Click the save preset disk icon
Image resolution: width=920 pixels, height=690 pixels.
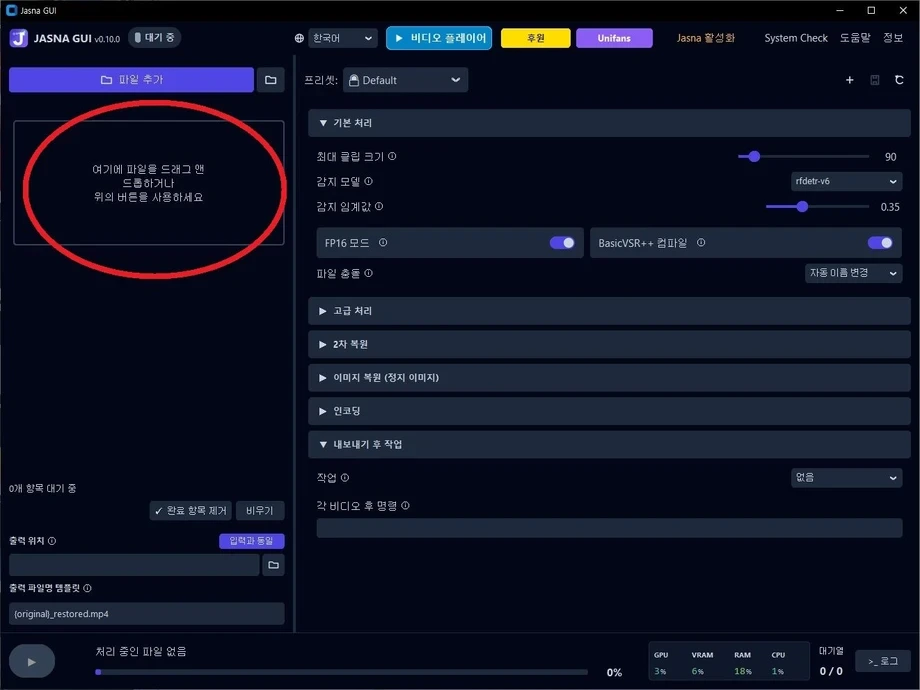(x=874, y=80)
